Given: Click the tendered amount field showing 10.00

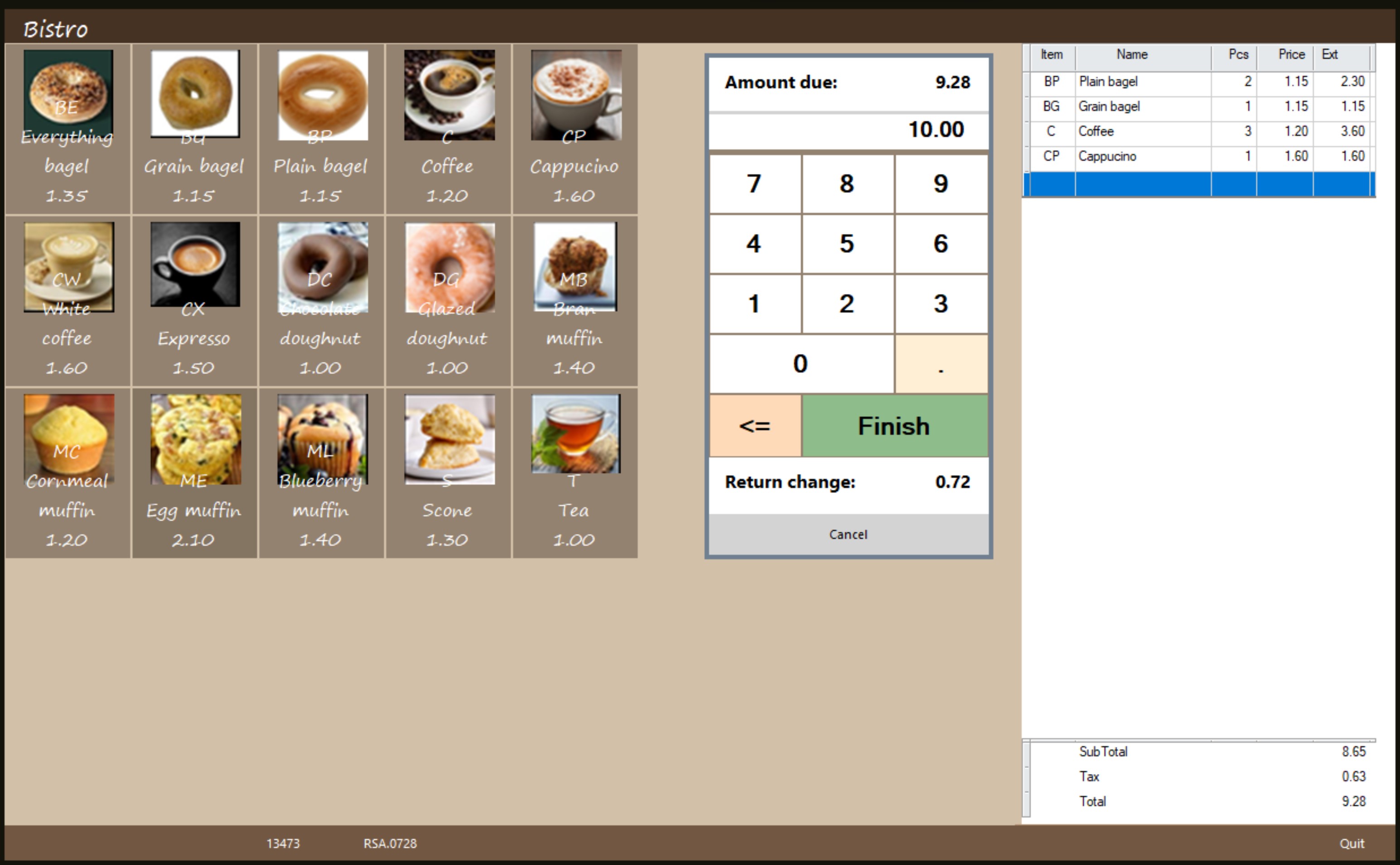Looking at the screenshot, I should 848,130.
